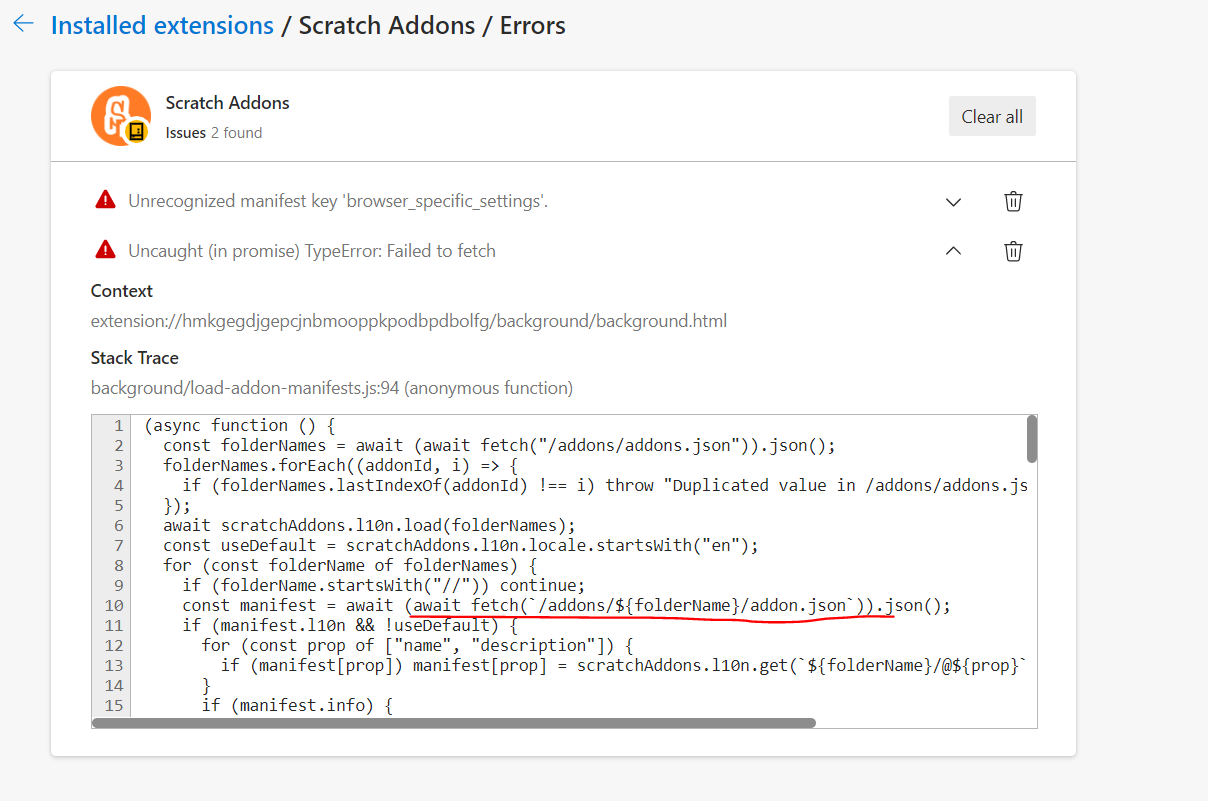Delete the Failed to fetch error
The height and width of the screenshot is (801, 1208).
1013,251
